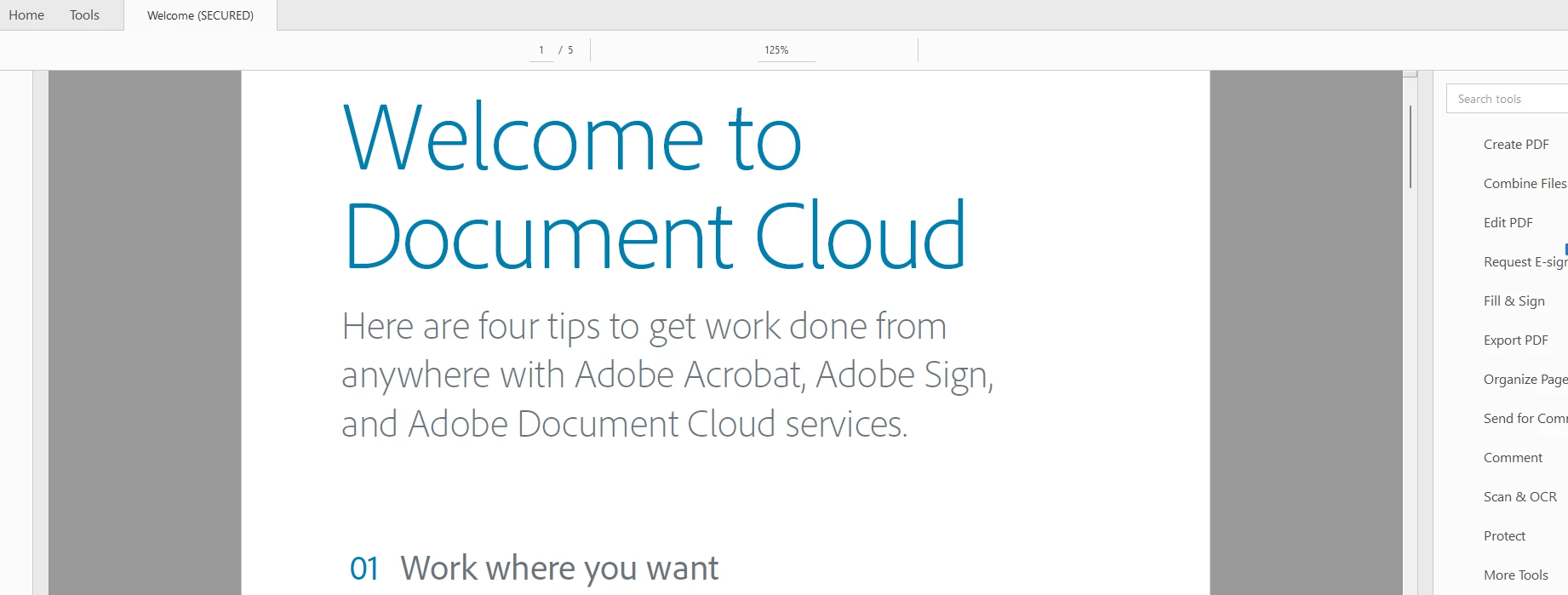The height and width of the screenshot is (595, 1568).
Task: Click the current page number field
Action: click(541, 50)
